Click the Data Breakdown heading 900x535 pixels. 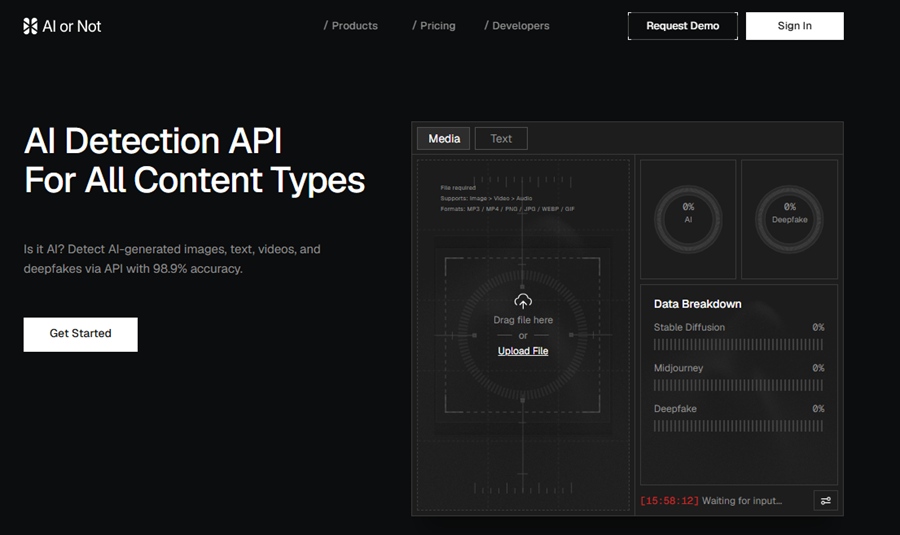coord(697,304)
